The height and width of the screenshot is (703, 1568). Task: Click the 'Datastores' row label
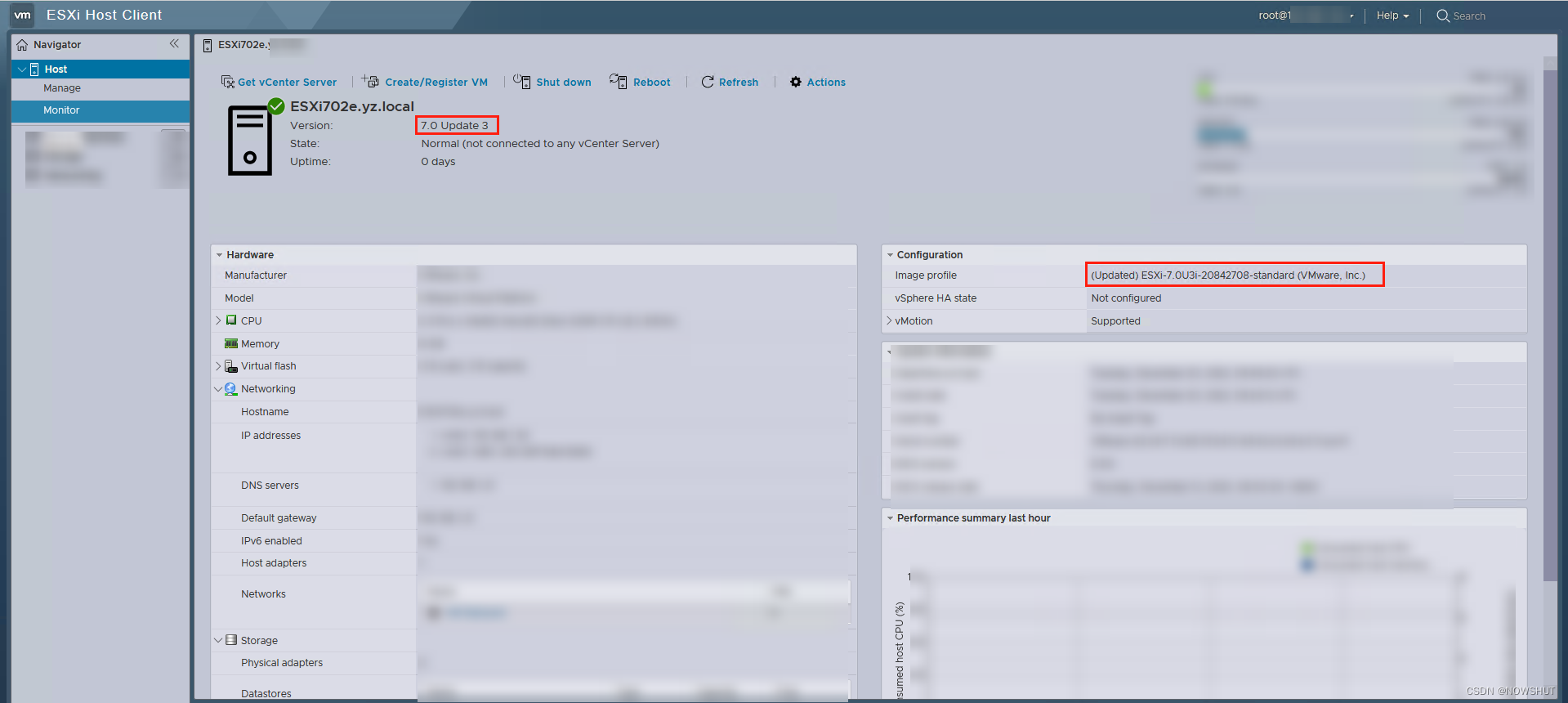[266, 693]
